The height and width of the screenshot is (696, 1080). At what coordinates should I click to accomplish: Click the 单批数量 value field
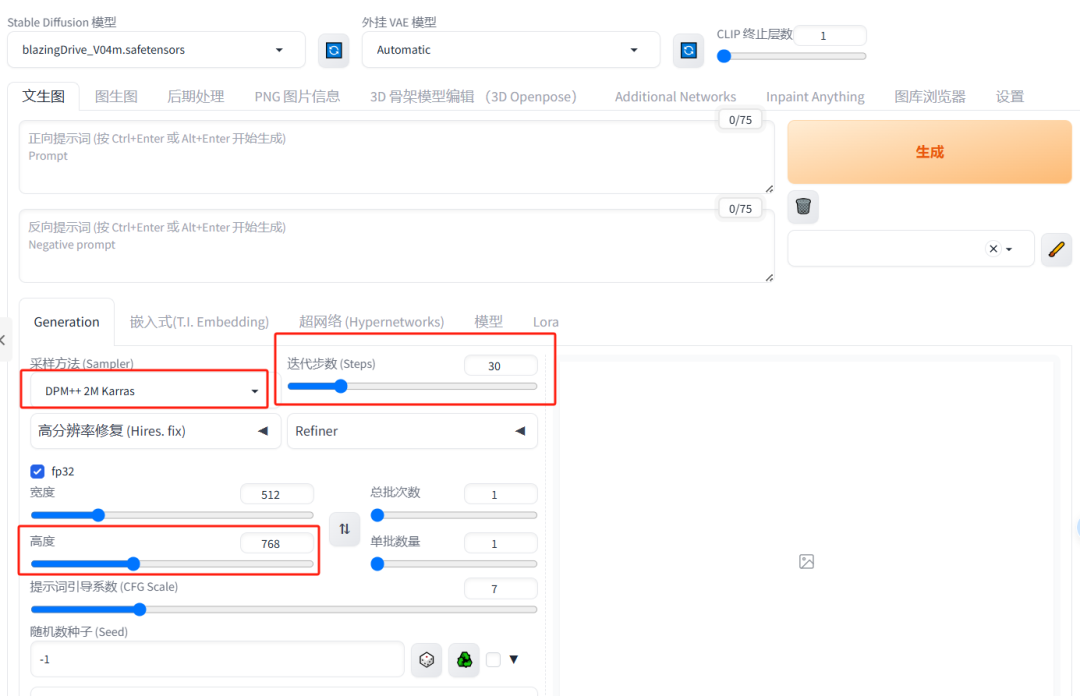point(501,544)
